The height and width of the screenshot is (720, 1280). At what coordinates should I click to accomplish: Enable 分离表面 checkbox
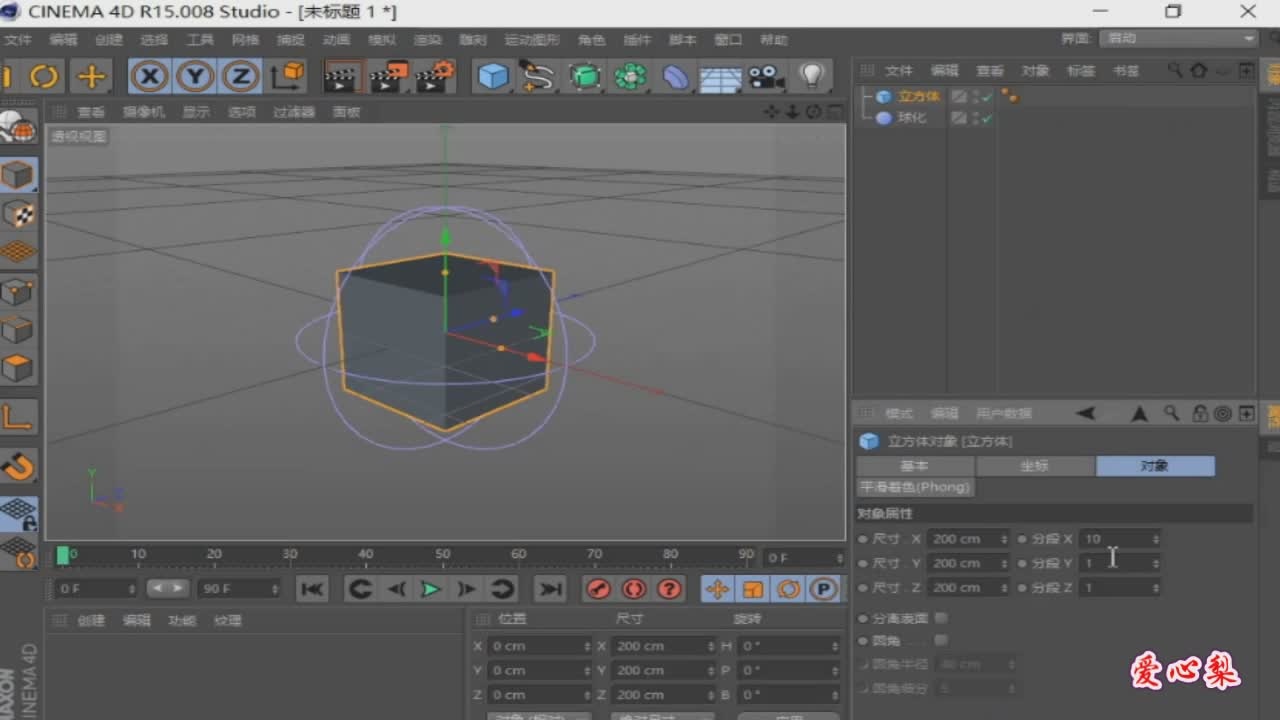click(941, 618)
